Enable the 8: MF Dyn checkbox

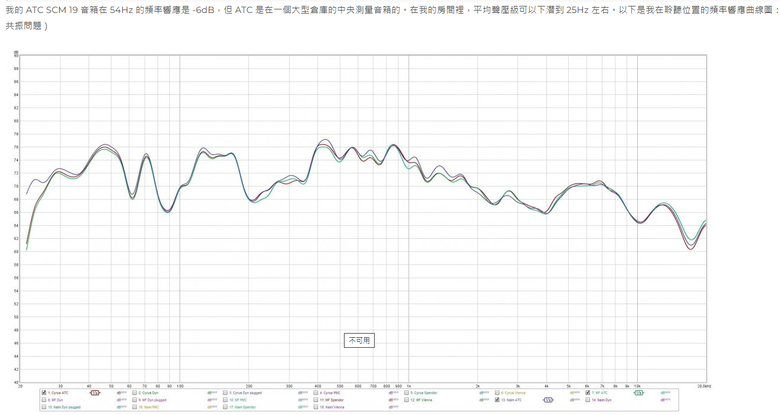pos(44,400)
